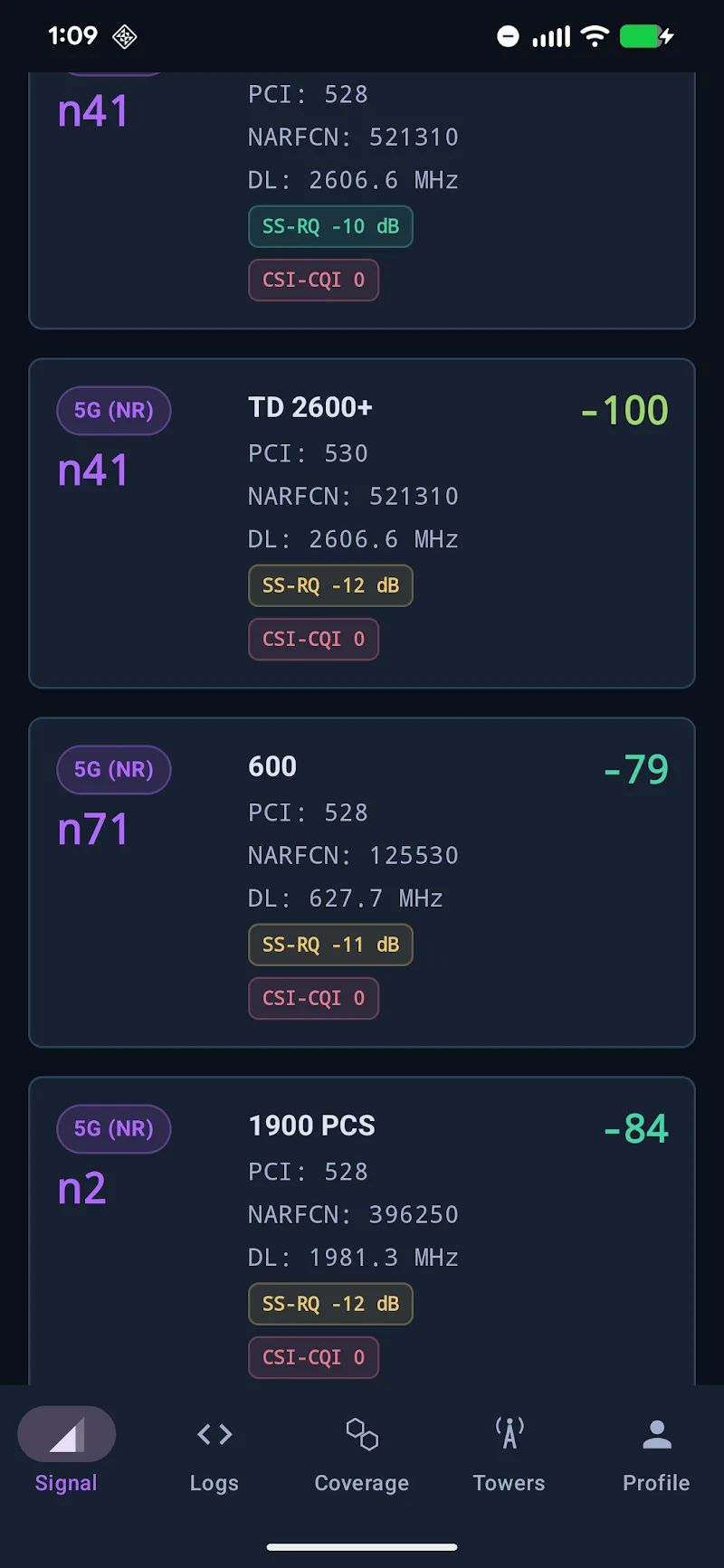Viewport: 724px width, 1568px height.
Task: Tap the battery charging icon
Action: [646, 37]
